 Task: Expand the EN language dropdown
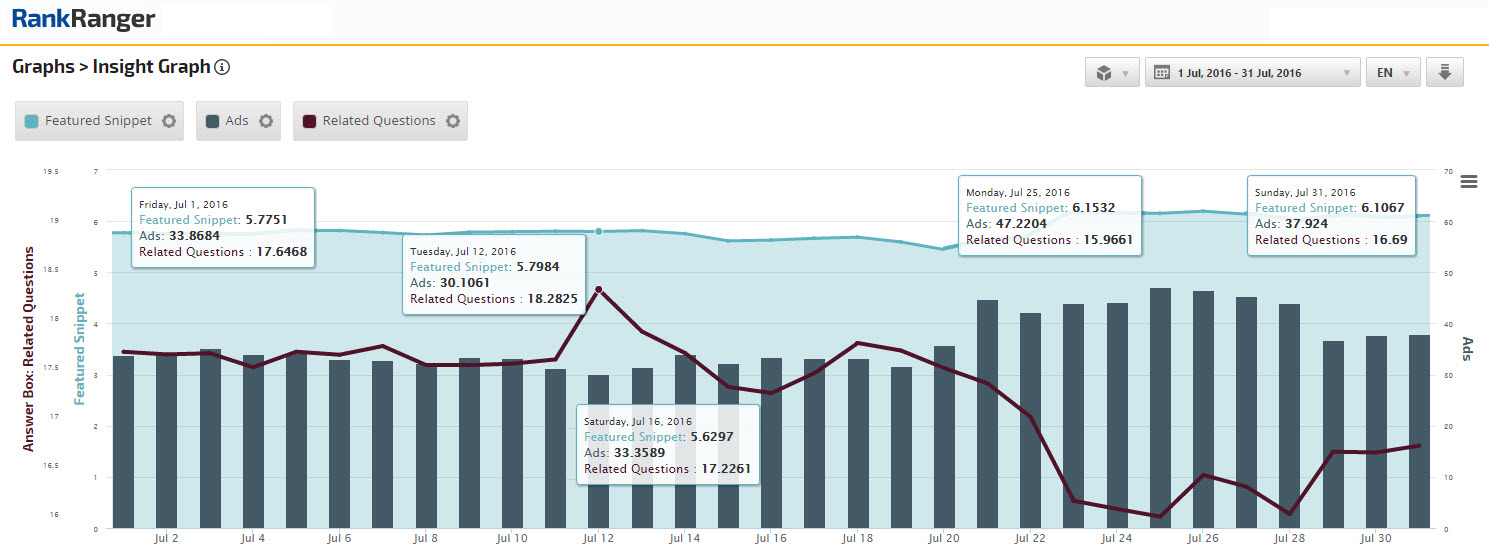1392,73
